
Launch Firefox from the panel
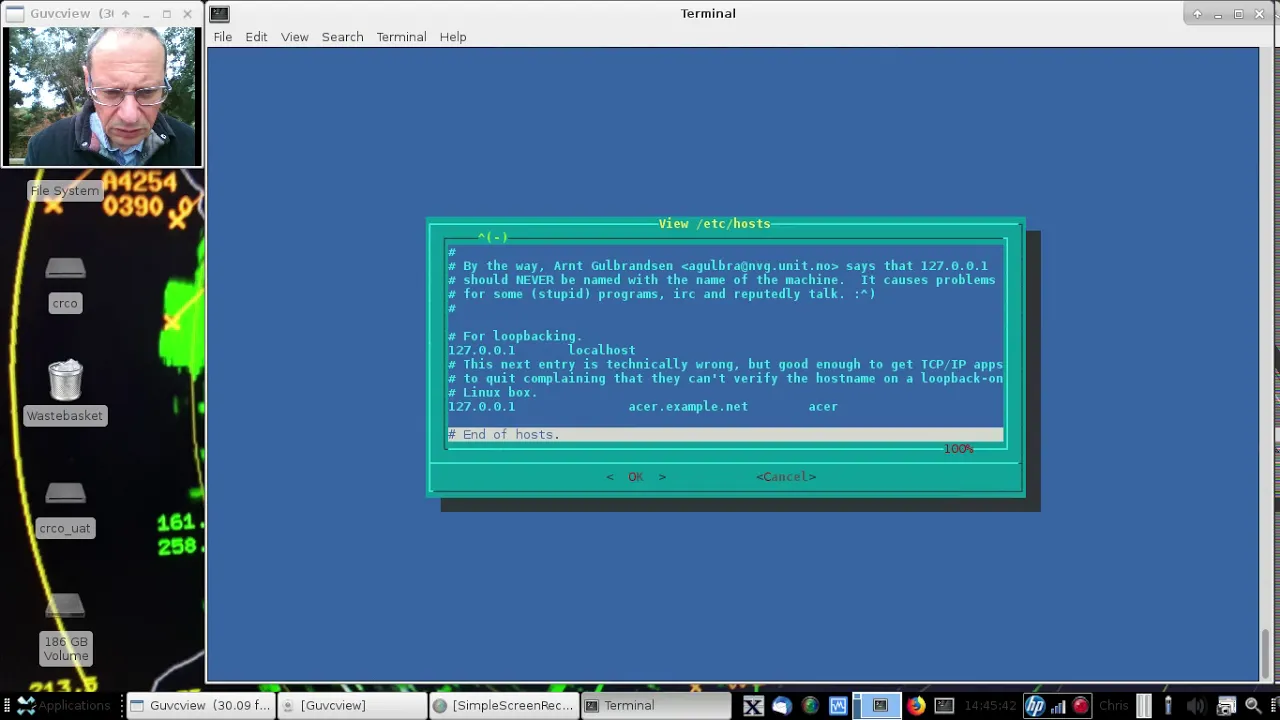click(916, 706)
